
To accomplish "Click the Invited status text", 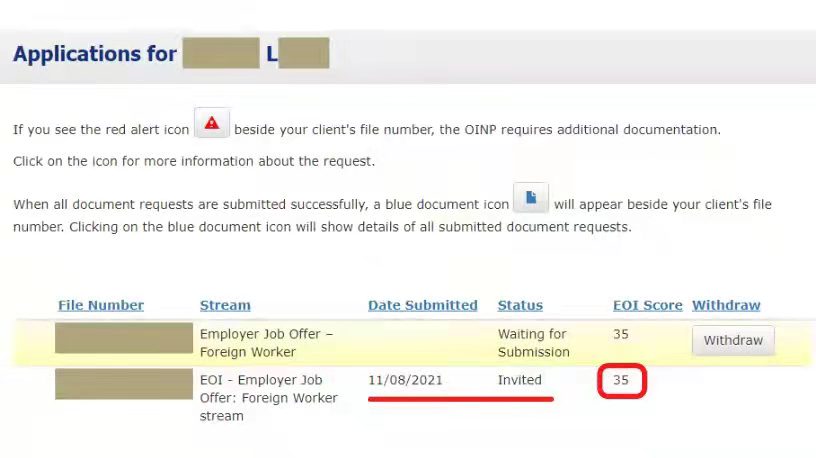I will (519, 380).
